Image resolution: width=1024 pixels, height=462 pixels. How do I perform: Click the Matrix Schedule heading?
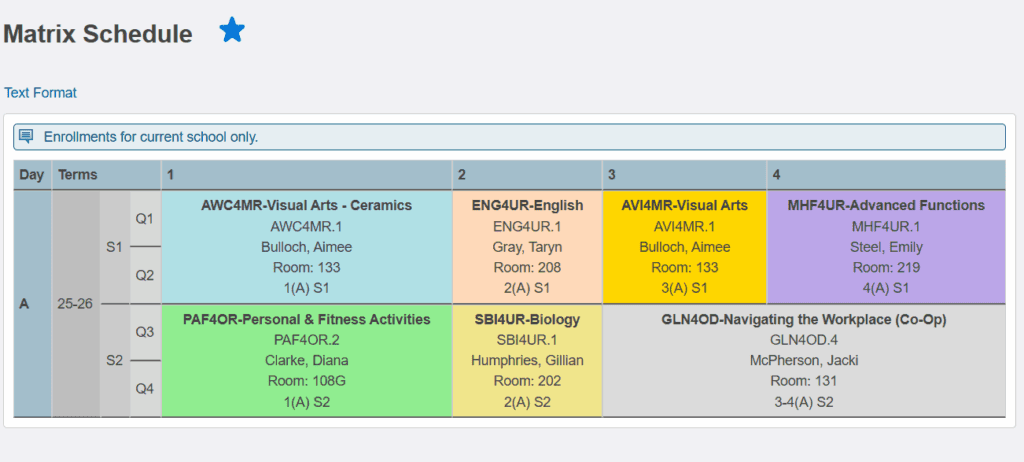click(x=98, y=34)
